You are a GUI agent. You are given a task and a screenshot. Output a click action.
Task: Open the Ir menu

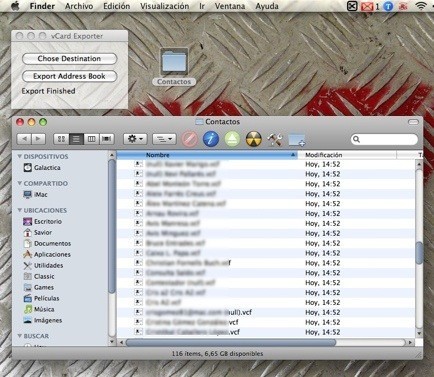pos(202,6)
